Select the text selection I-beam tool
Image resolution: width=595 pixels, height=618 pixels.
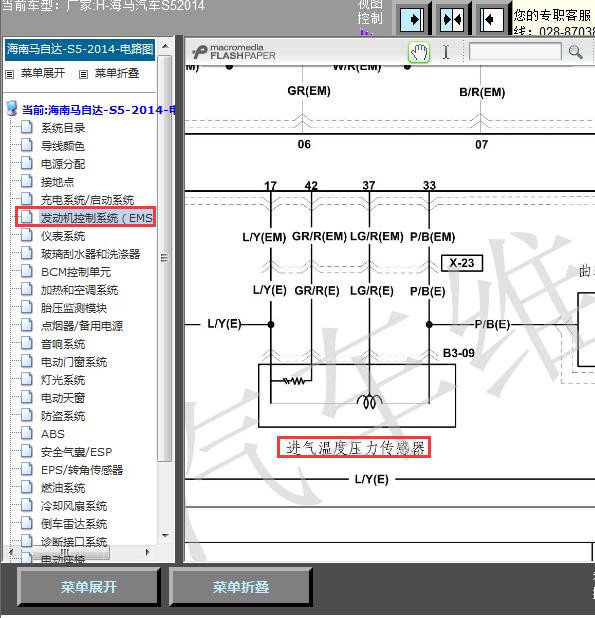coord(446,52)
